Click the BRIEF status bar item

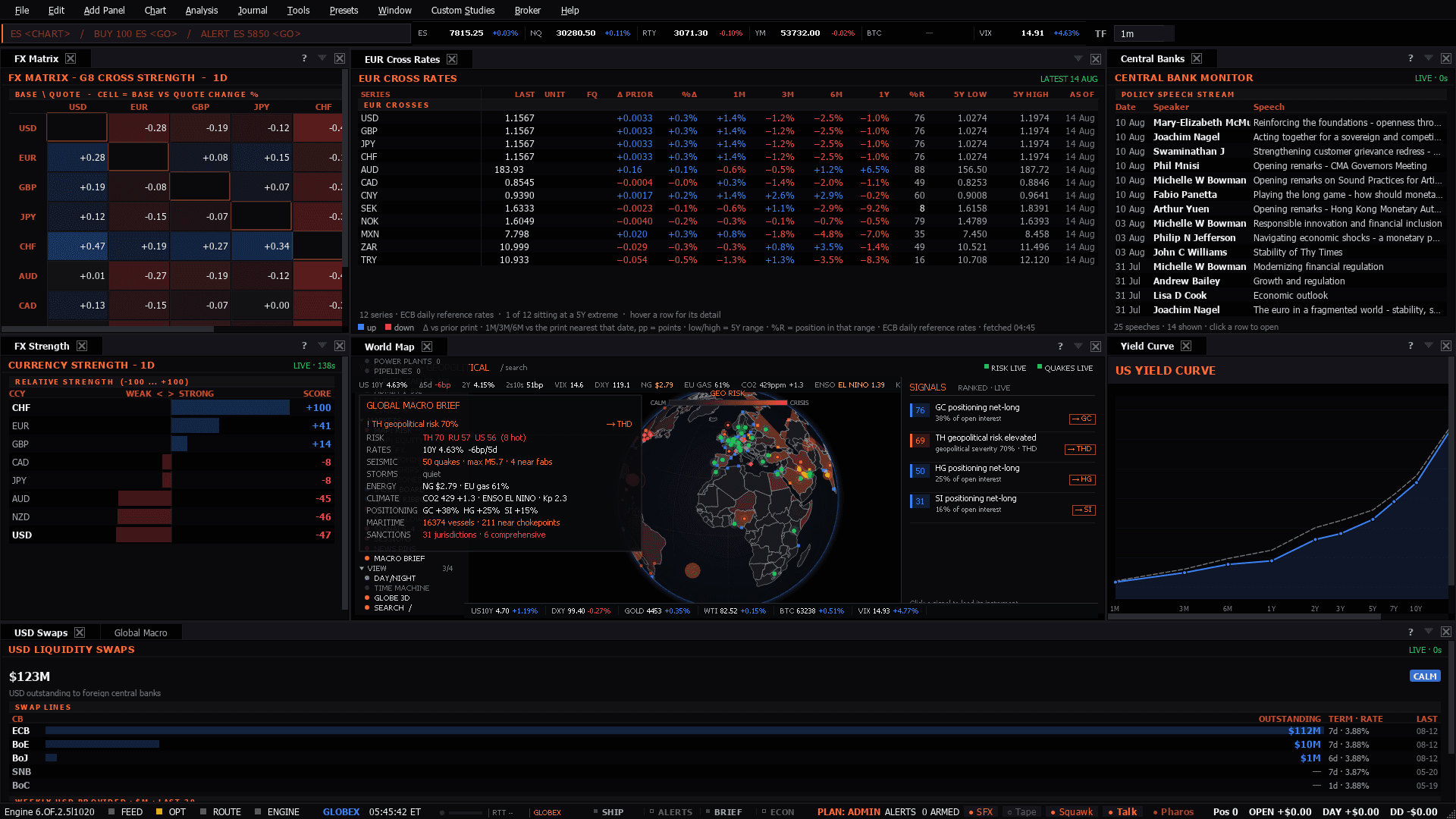(x=723, y=811)
